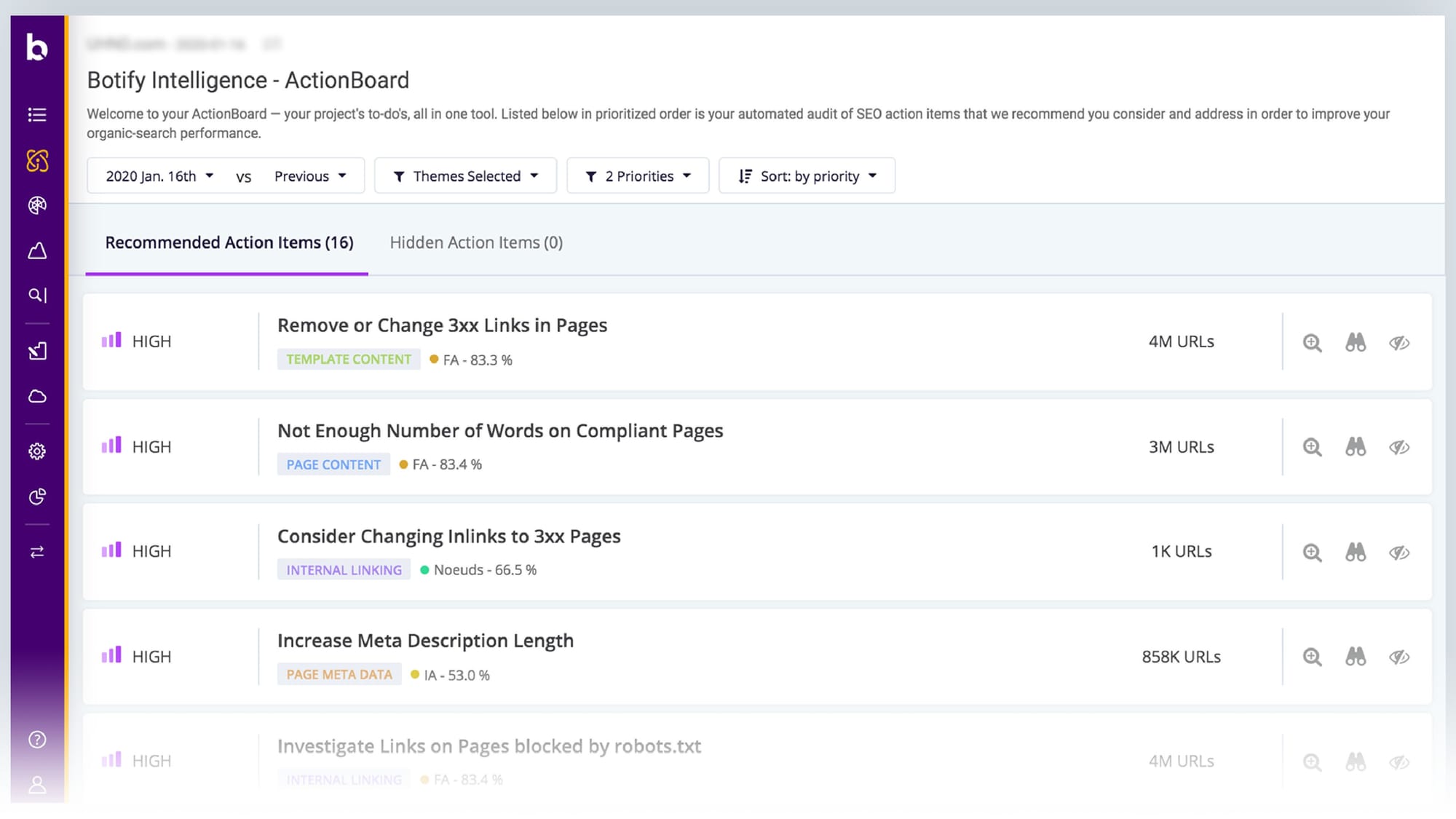Select the Hidden Action Items tab
The height and width of the screenshot is (819, 1456).
pos(476,242)
